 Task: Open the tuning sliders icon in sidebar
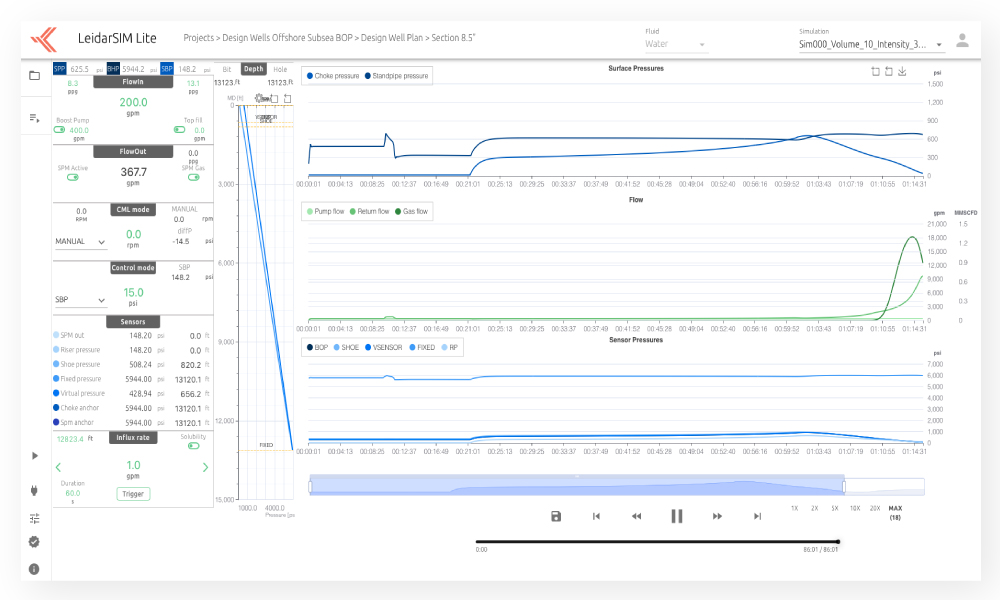34,518
